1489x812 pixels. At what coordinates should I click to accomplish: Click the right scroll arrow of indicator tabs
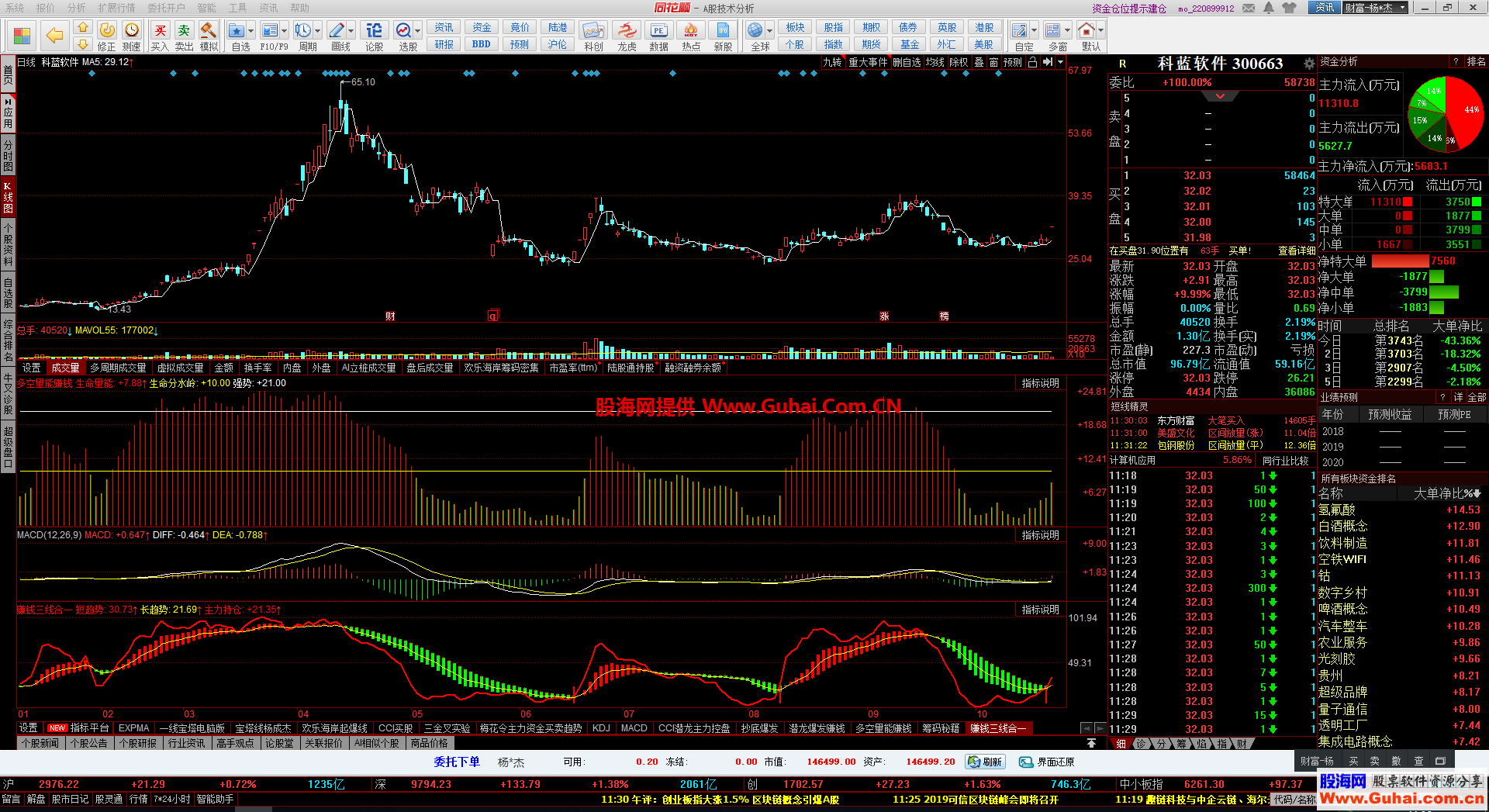point(1100,728)
